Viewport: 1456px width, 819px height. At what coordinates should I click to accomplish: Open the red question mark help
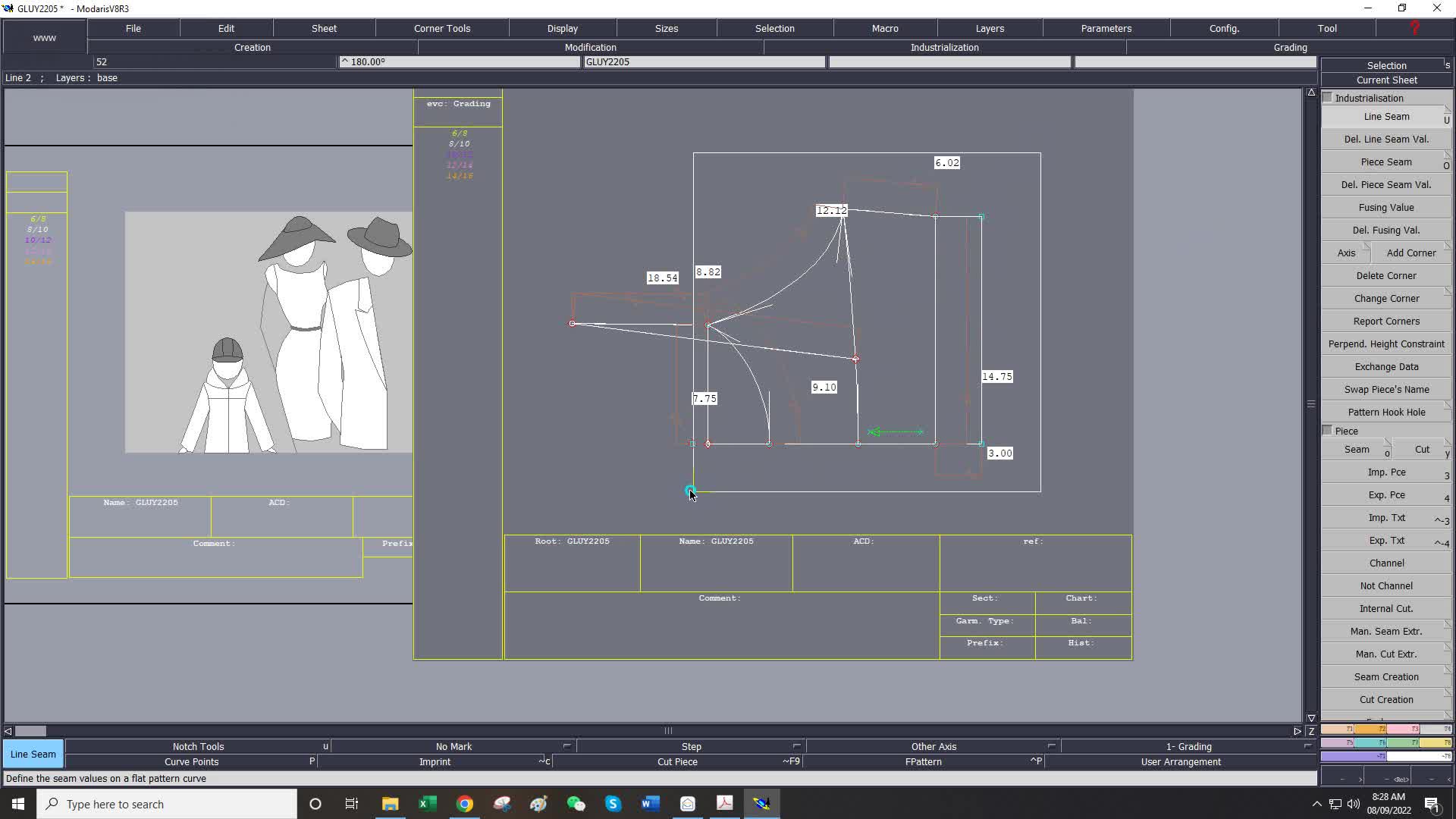pos(1414,28)
